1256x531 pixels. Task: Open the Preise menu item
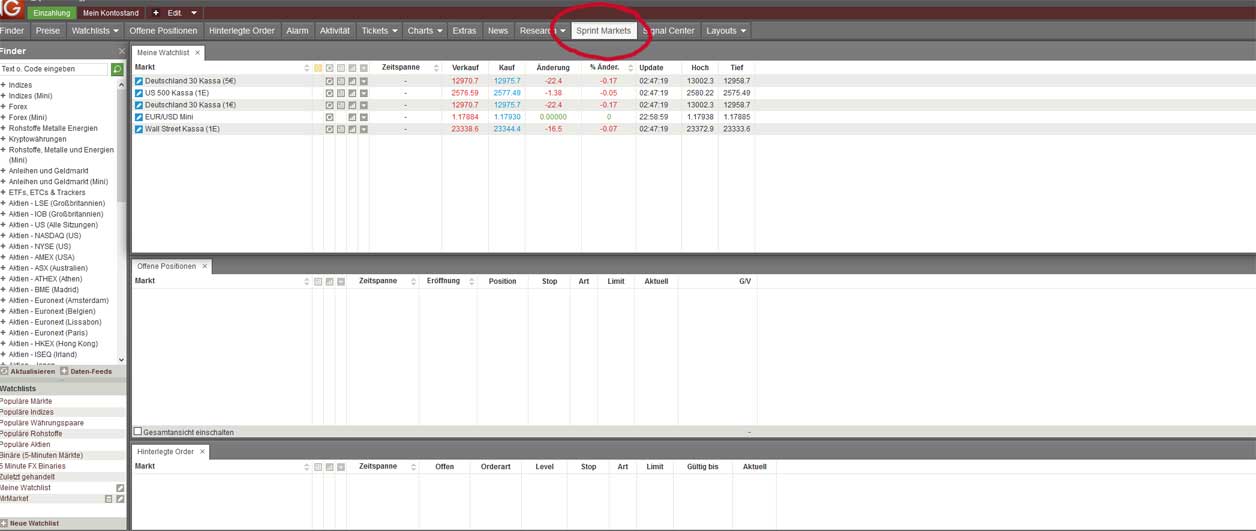(x=48, y=31)
